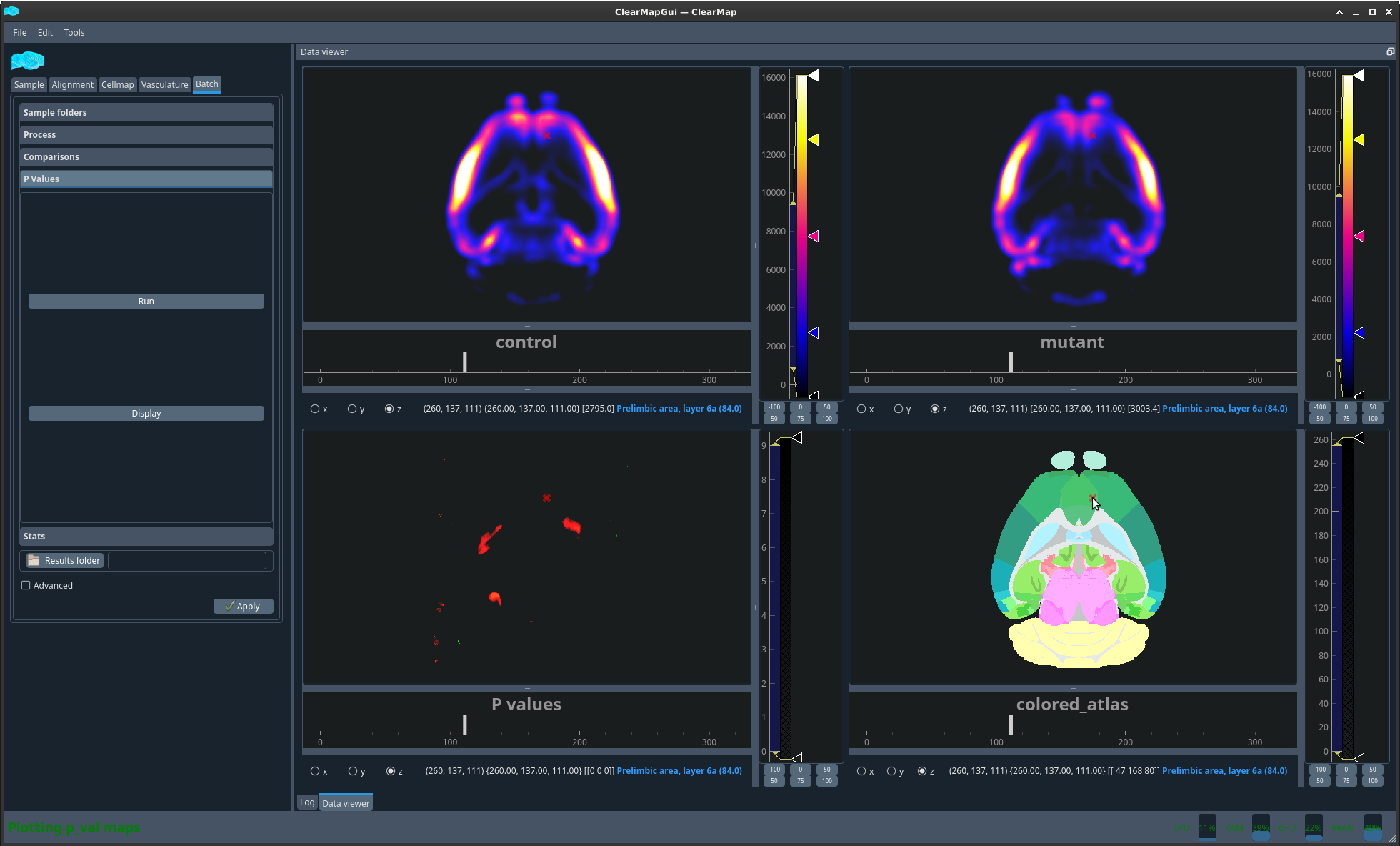This screenshot has width=1400, height=846.
Task: Click the GPU usage bar in status bar
Action: [x=1314, y=827]
